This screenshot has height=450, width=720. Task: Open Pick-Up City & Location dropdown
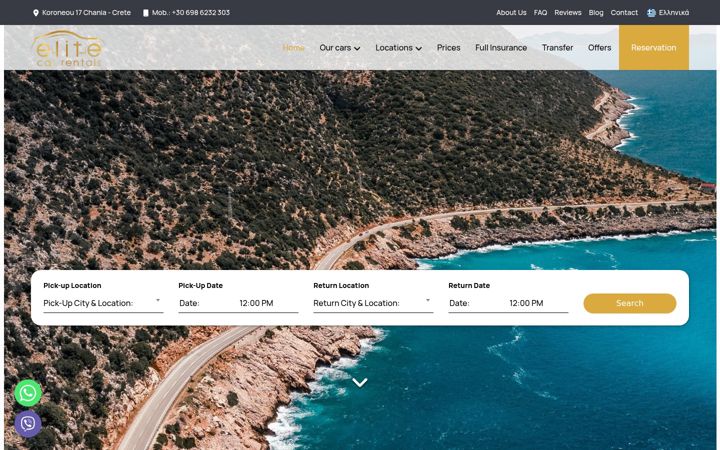103,303
